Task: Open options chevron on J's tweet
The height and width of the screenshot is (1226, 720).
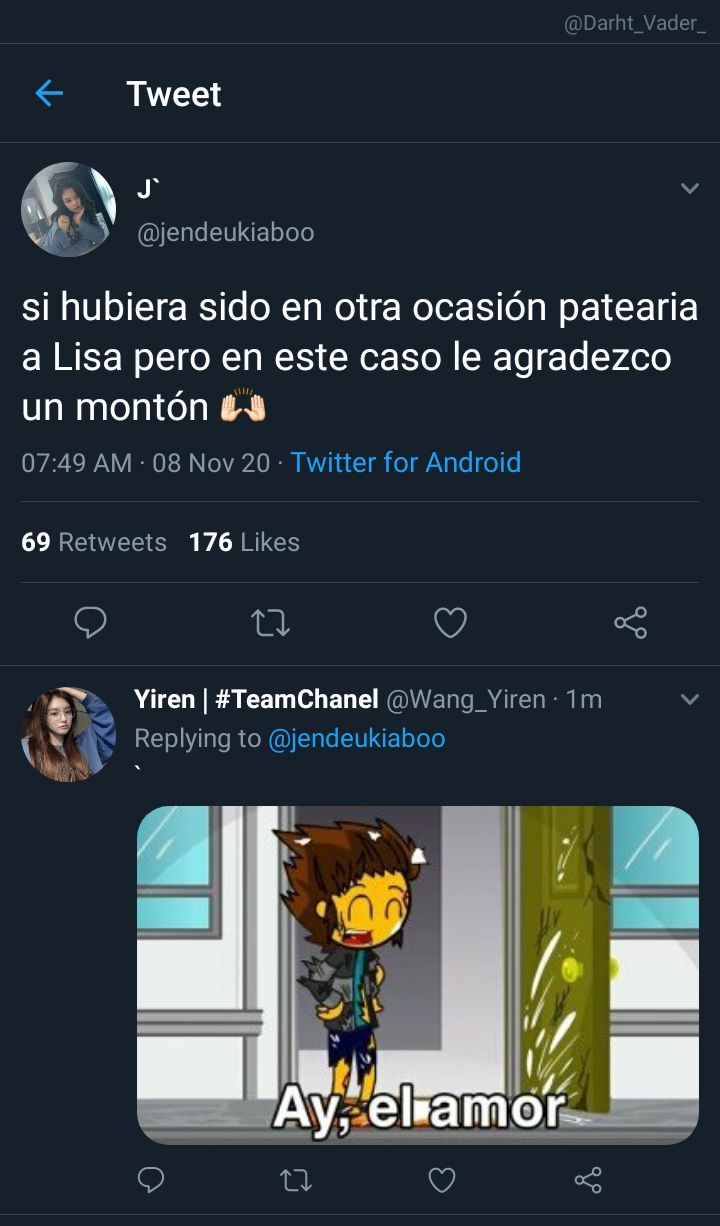Action: click(689, 188)
